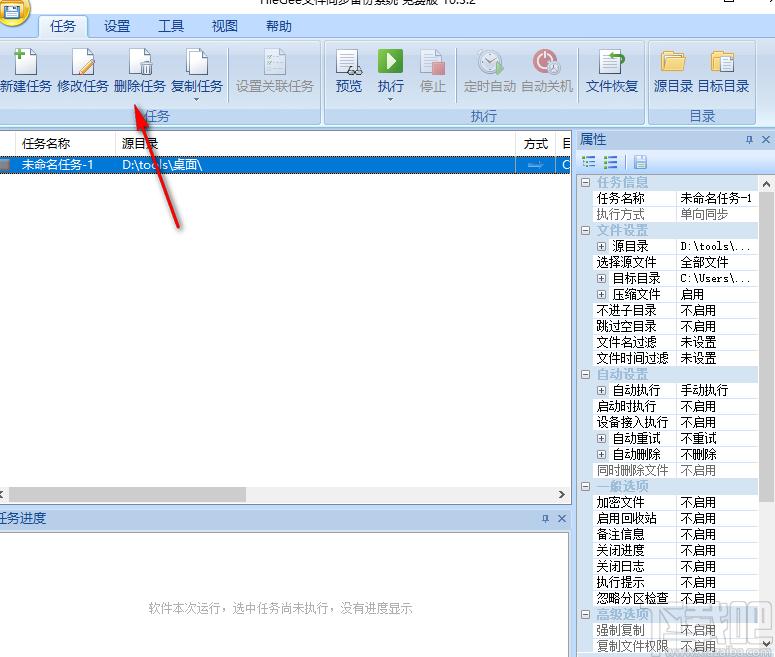This screenshot has width=775, height=657.
Task: Click the 忽略分区检查 property value
Action: coord(716,598)
